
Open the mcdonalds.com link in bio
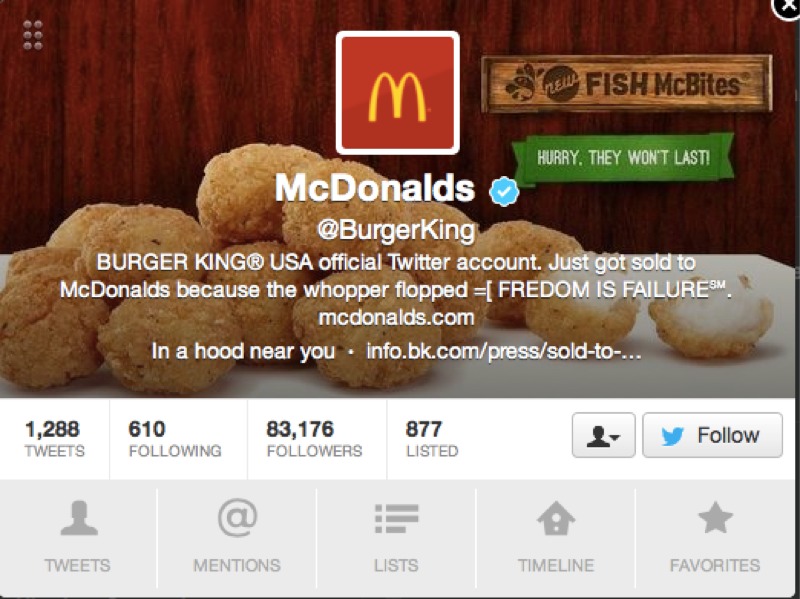(x=396, y=318)
